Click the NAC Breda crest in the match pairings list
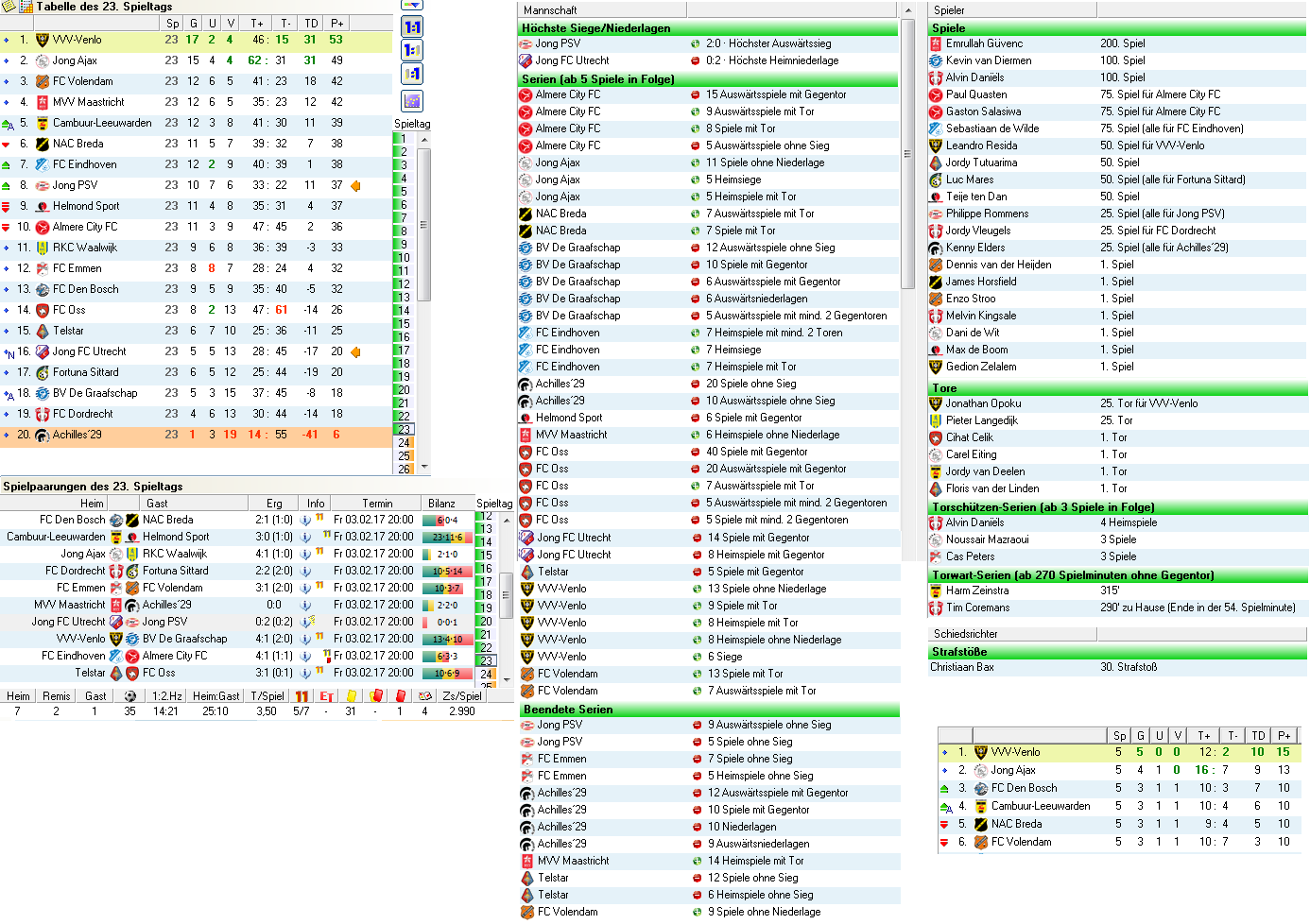This screenshot has width=1310, height=924. click(x=132, y=520)
